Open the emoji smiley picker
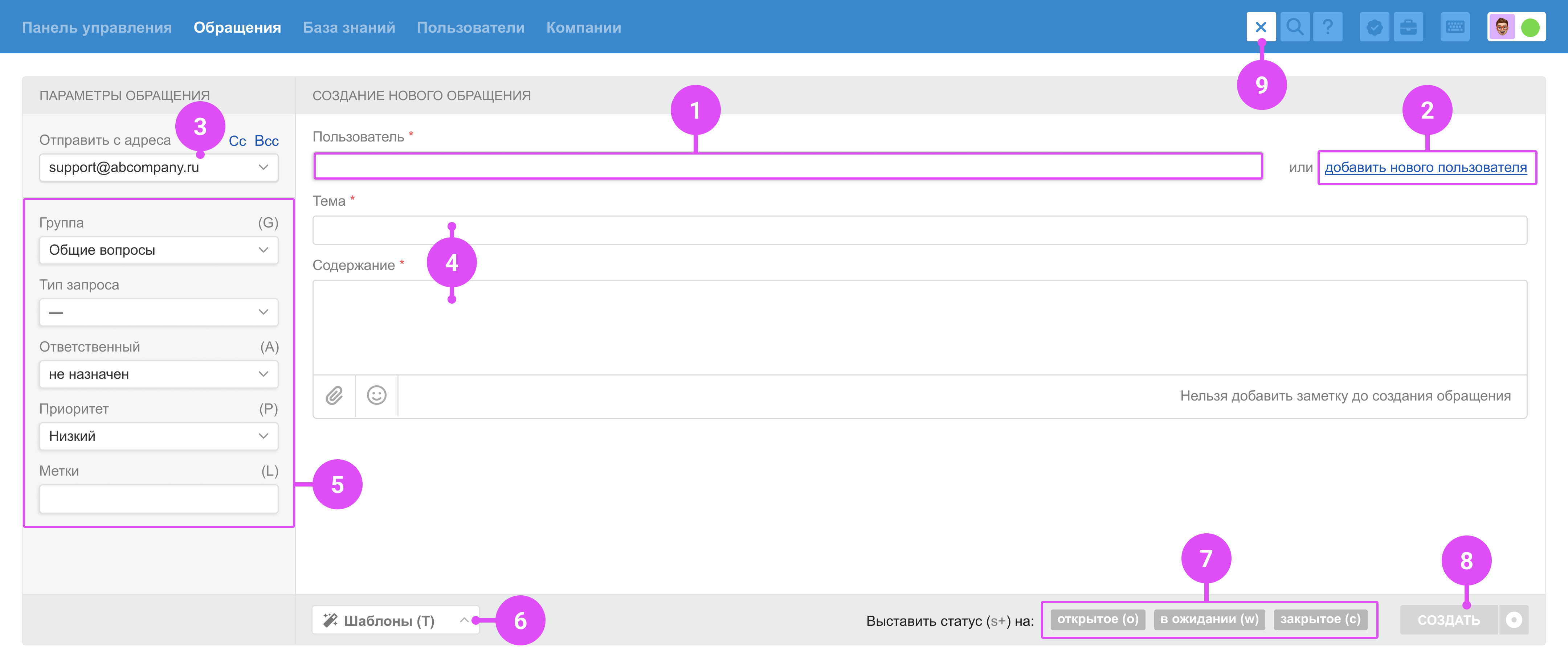The image size is (1568, 665). [377, 396]
